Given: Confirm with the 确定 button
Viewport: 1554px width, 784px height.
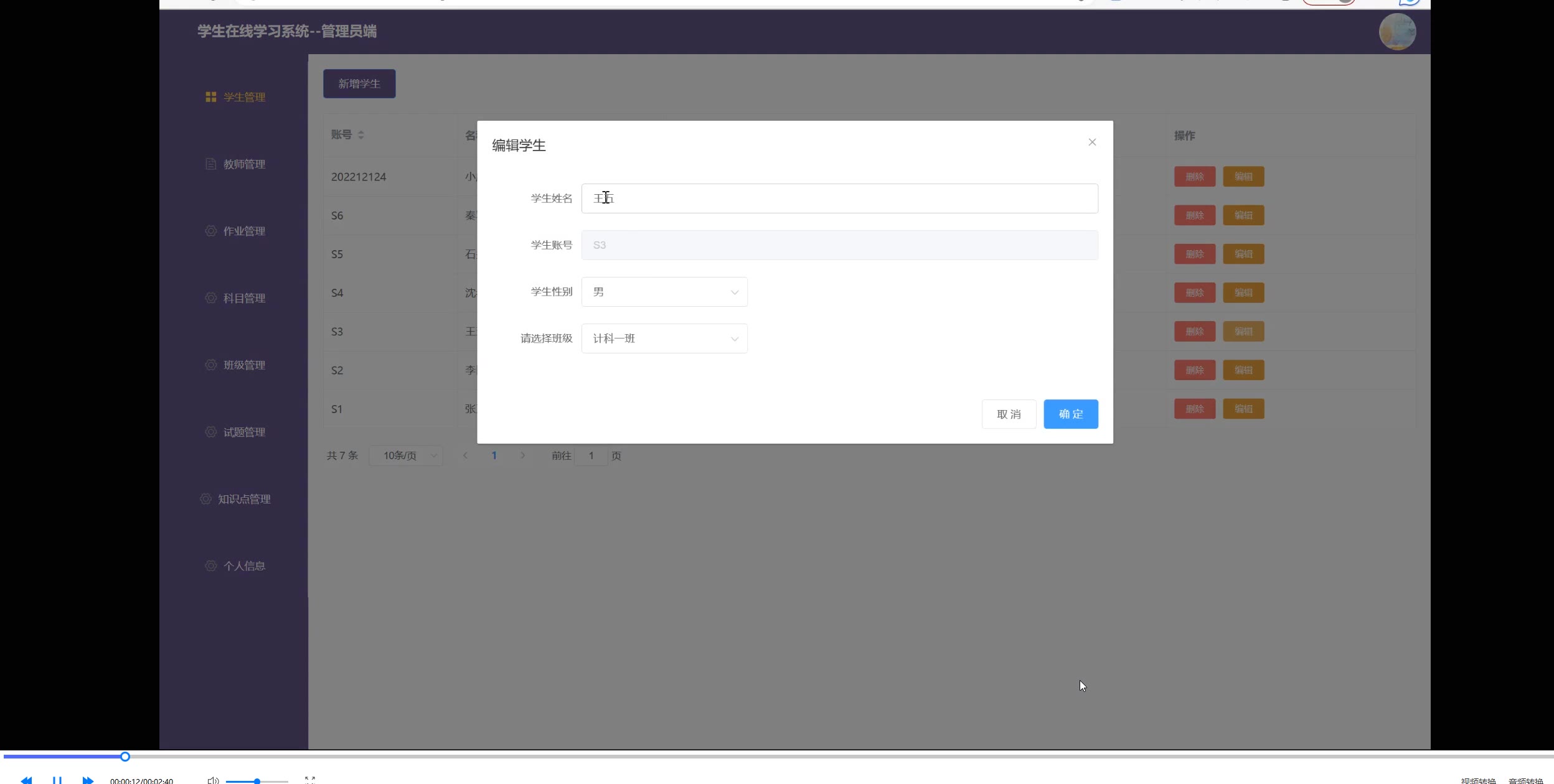Looking at the screenshot, I should [1070, 414].
